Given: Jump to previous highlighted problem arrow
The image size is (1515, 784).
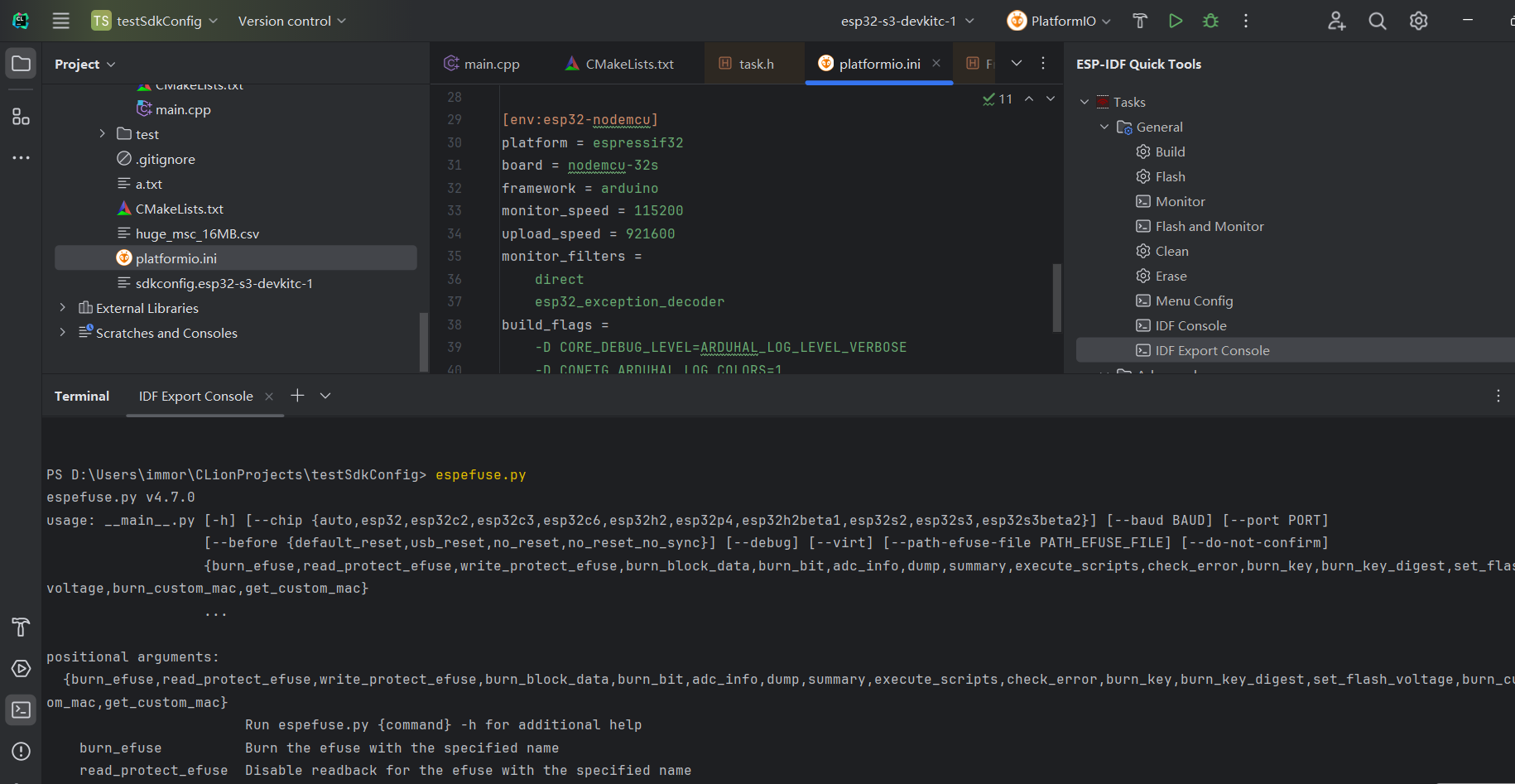Looking at the screenshot, I should click(1029, 99).
